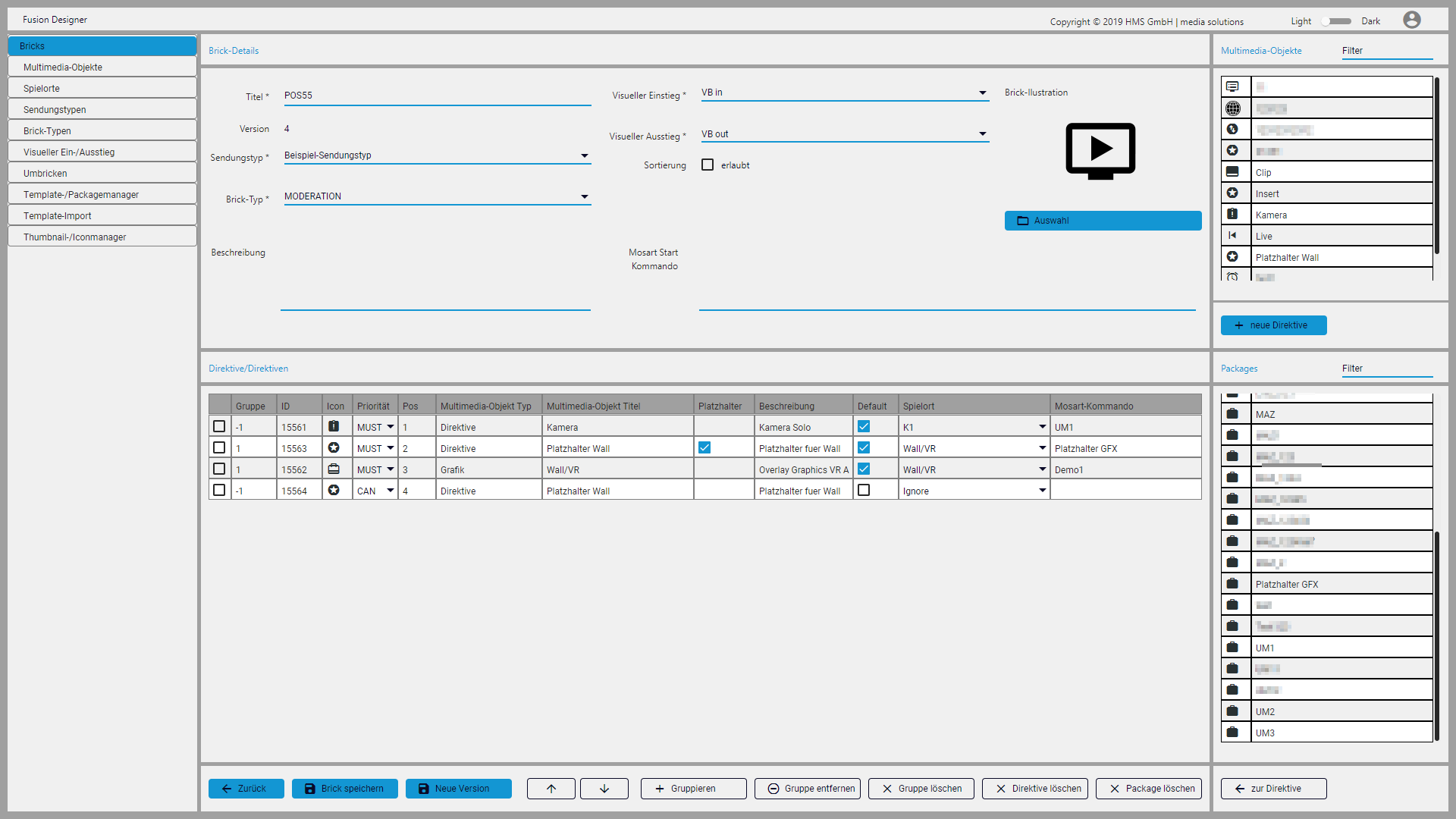Image resolution: width=1456 pixels, height=819 pixels.
Task: Click the Kamera multimedia object icon
Action: [x=1232, y=215]
